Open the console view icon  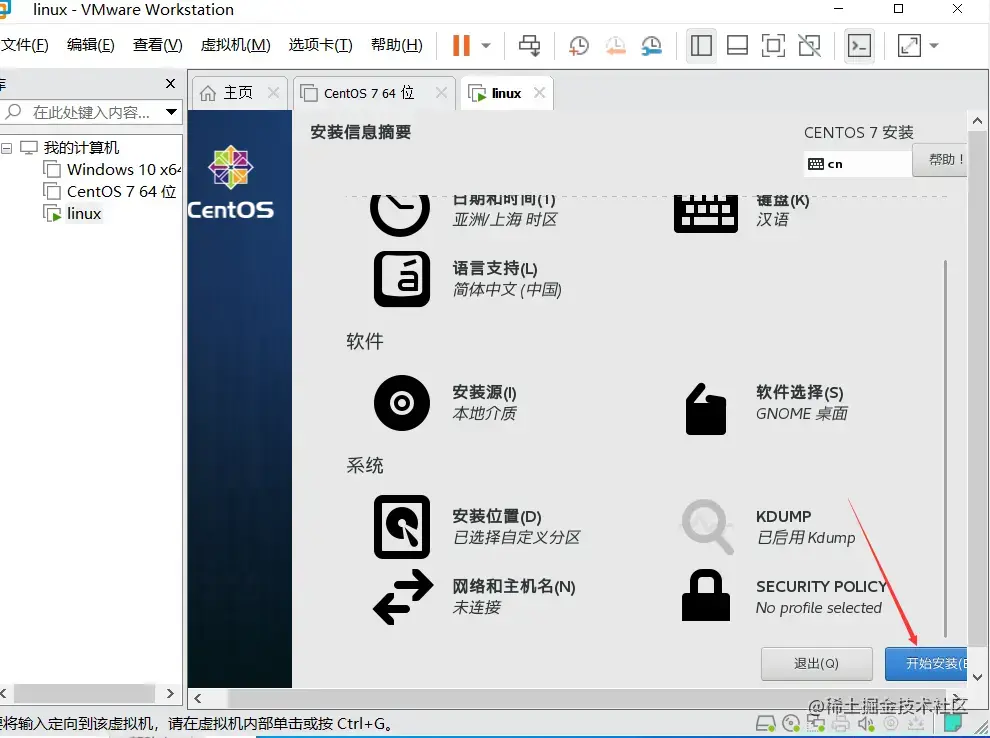(859, 45)
